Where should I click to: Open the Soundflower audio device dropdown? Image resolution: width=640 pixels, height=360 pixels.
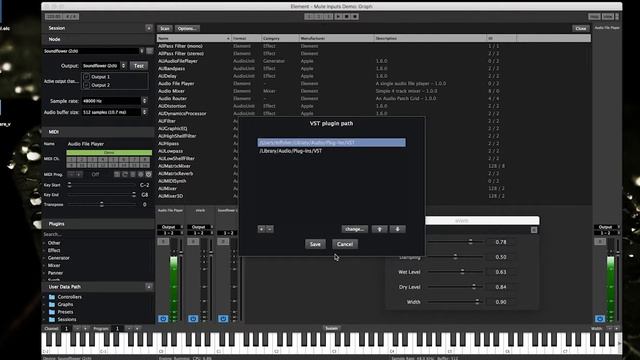pyautogui.click(x=93, y=51)
